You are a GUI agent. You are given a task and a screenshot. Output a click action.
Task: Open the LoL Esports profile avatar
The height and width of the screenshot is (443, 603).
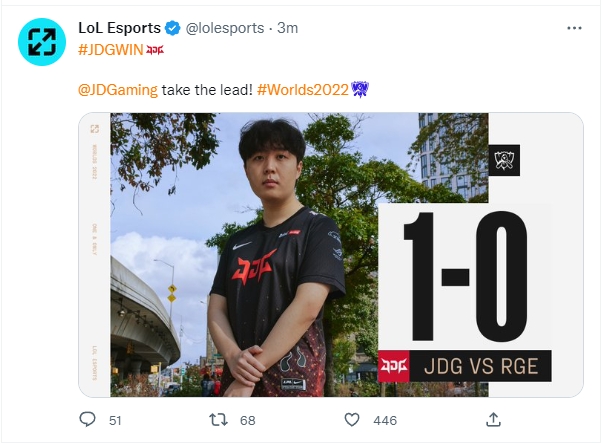[42, 42]
